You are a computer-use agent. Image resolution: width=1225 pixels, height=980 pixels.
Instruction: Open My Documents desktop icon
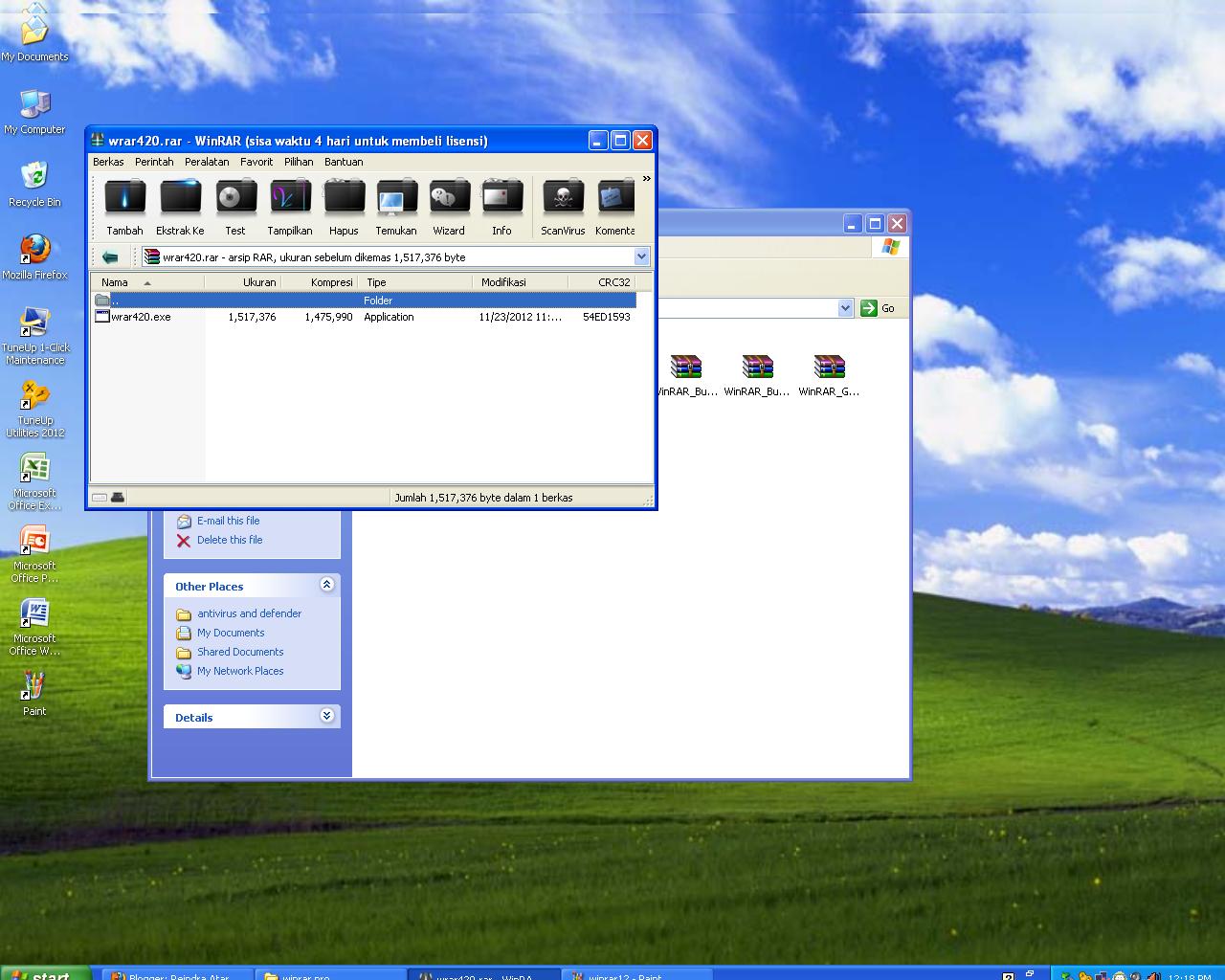(x=34, y=36)
